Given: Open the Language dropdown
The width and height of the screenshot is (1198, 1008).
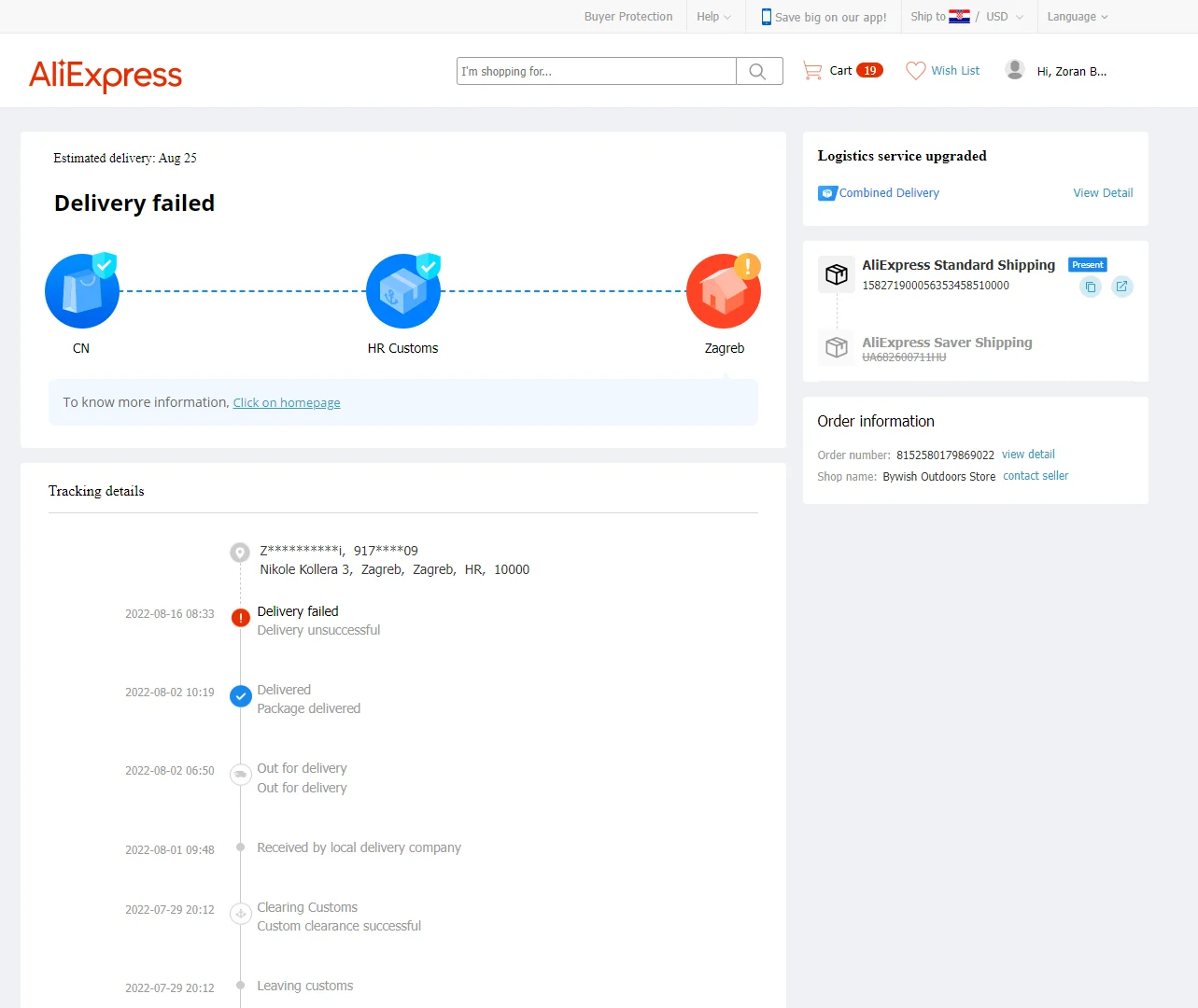Looking at the screenshot, I should [x=1078, y=17].
